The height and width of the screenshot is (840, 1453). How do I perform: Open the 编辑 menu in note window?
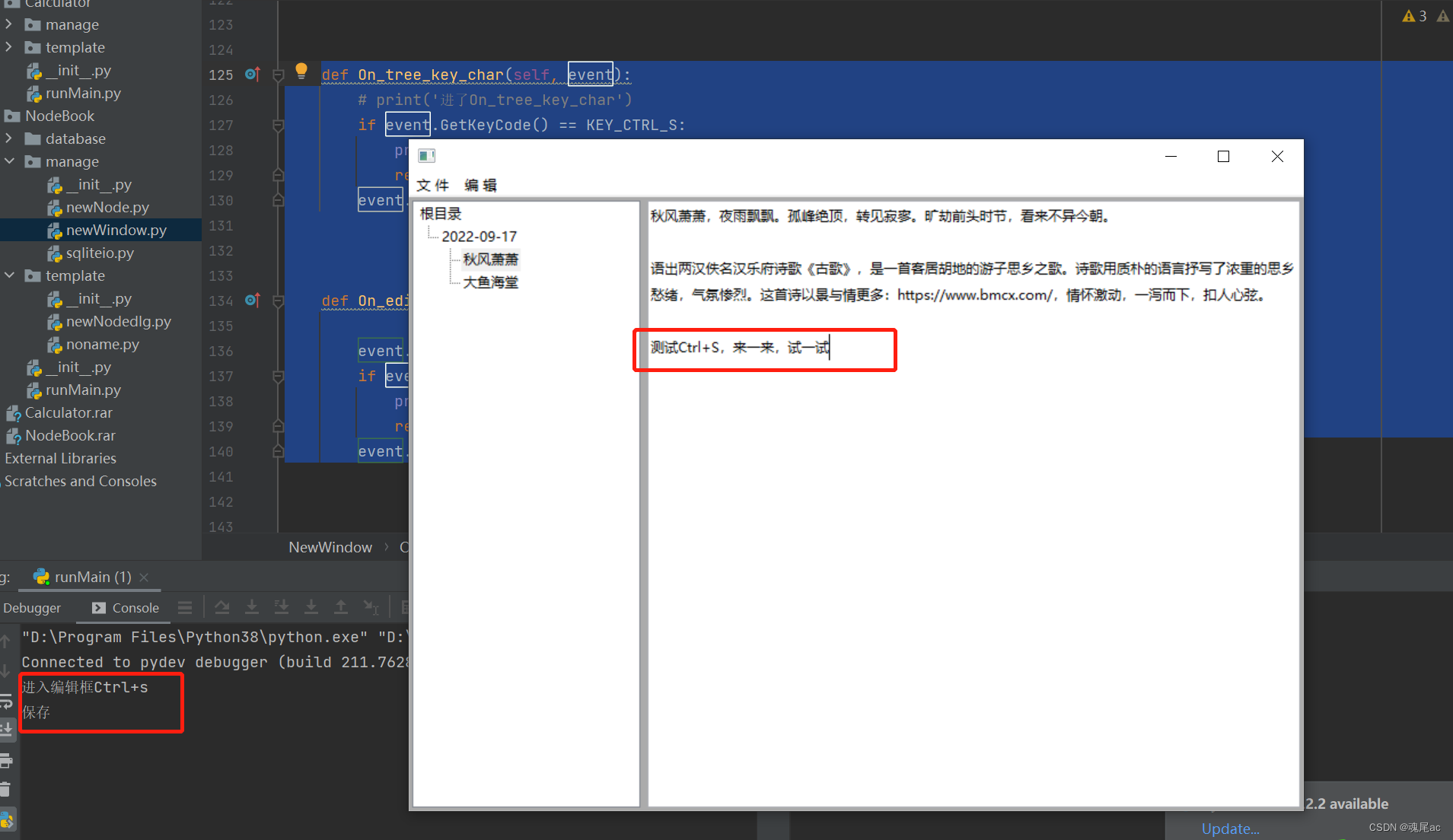pyautogui.click(x=481, y=185)
